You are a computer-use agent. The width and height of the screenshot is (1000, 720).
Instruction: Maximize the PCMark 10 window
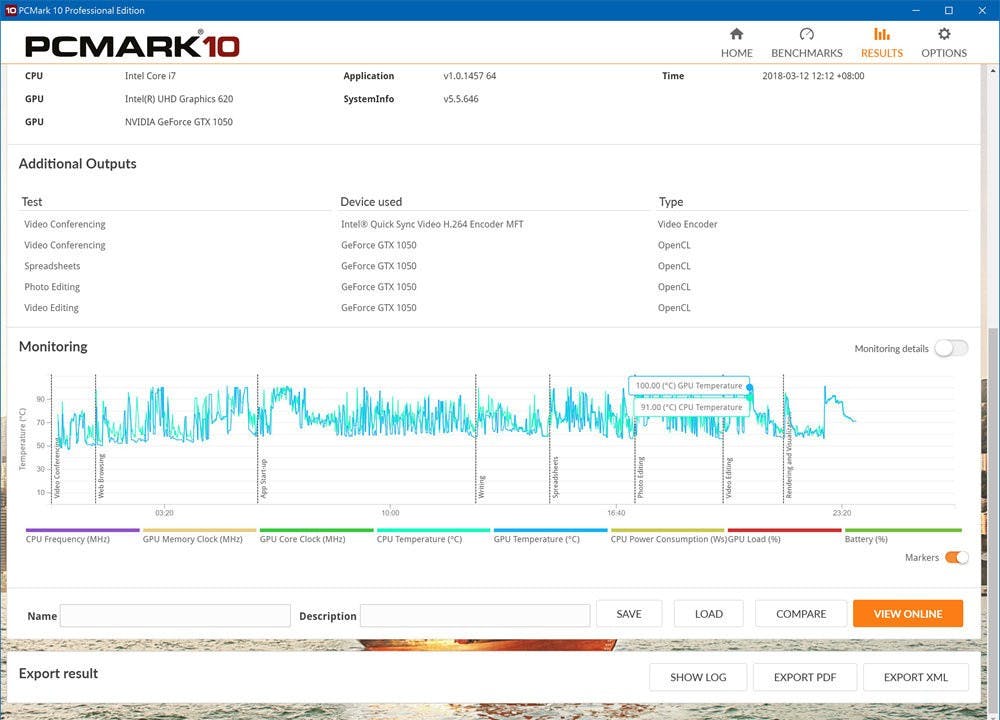pyautogui.click(x=949, y=10)
